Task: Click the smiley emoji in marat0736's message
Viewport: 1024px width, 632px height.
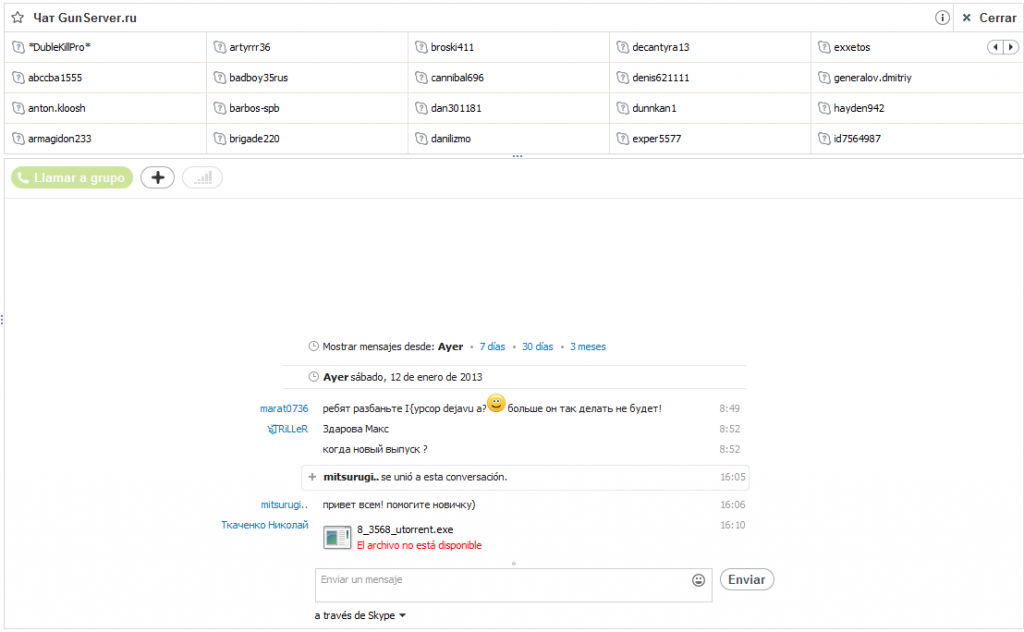Action: click(x=496, y=404)
